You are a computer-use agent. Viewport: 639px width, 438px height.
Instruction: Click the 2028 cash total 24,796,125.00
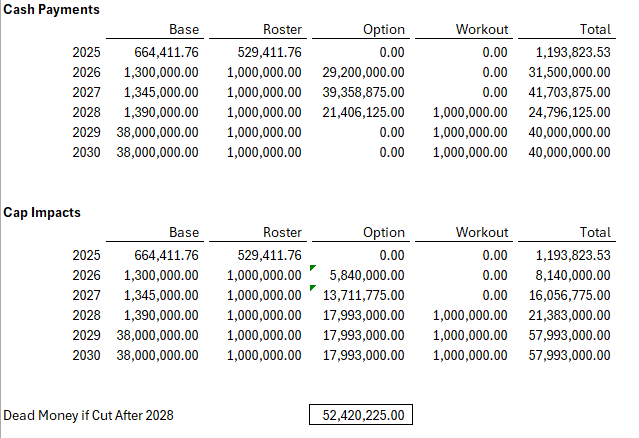[x=569, y=112]
